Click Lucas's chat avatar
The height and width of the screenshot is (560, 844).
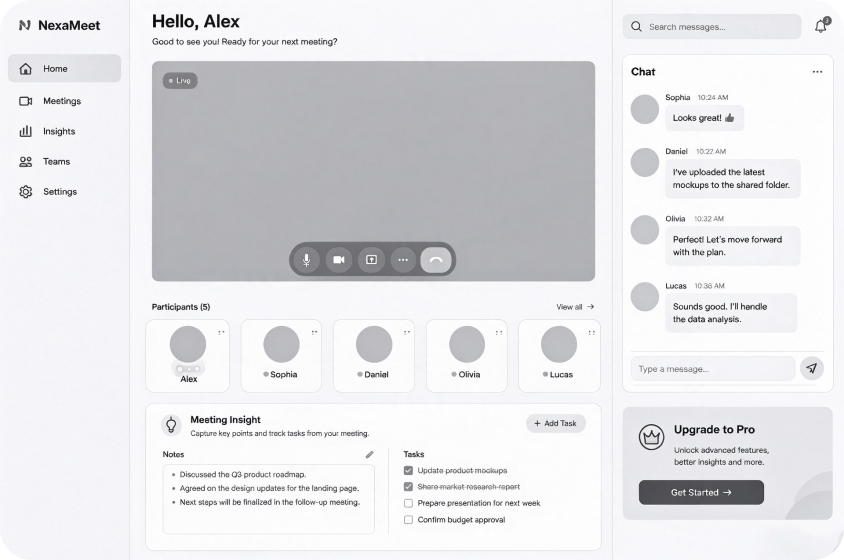(x=645, y=297)
